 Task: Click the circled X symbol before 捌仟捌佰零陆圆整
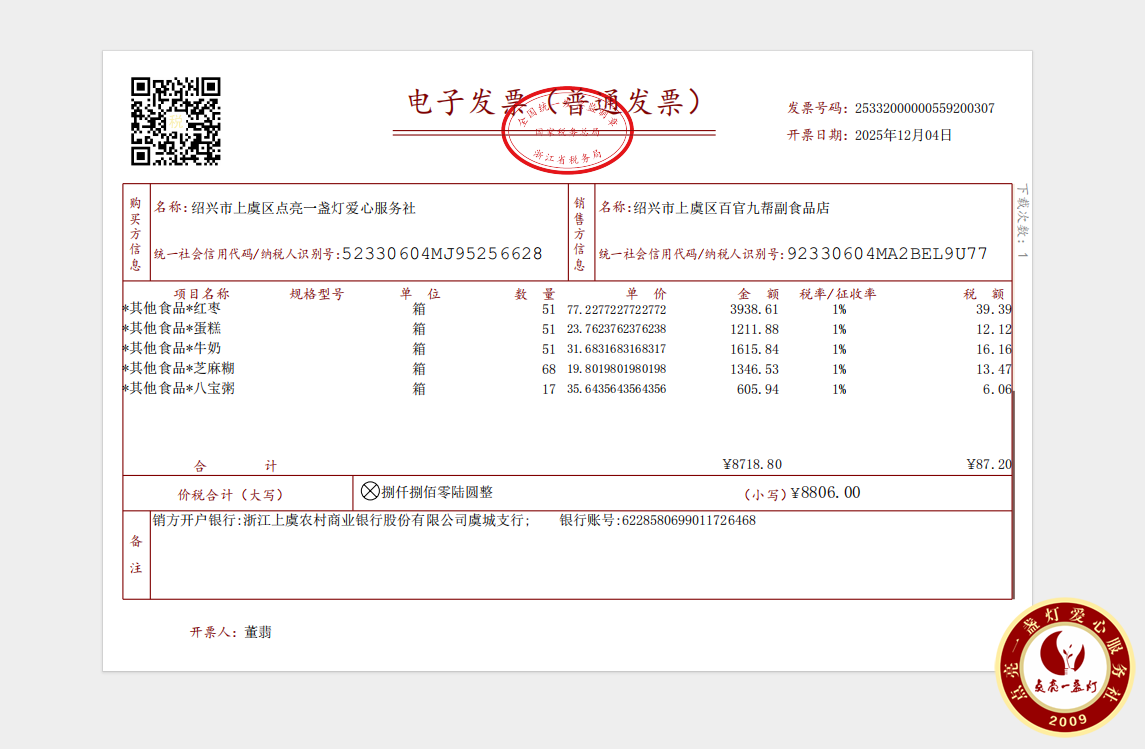point(370,491)
